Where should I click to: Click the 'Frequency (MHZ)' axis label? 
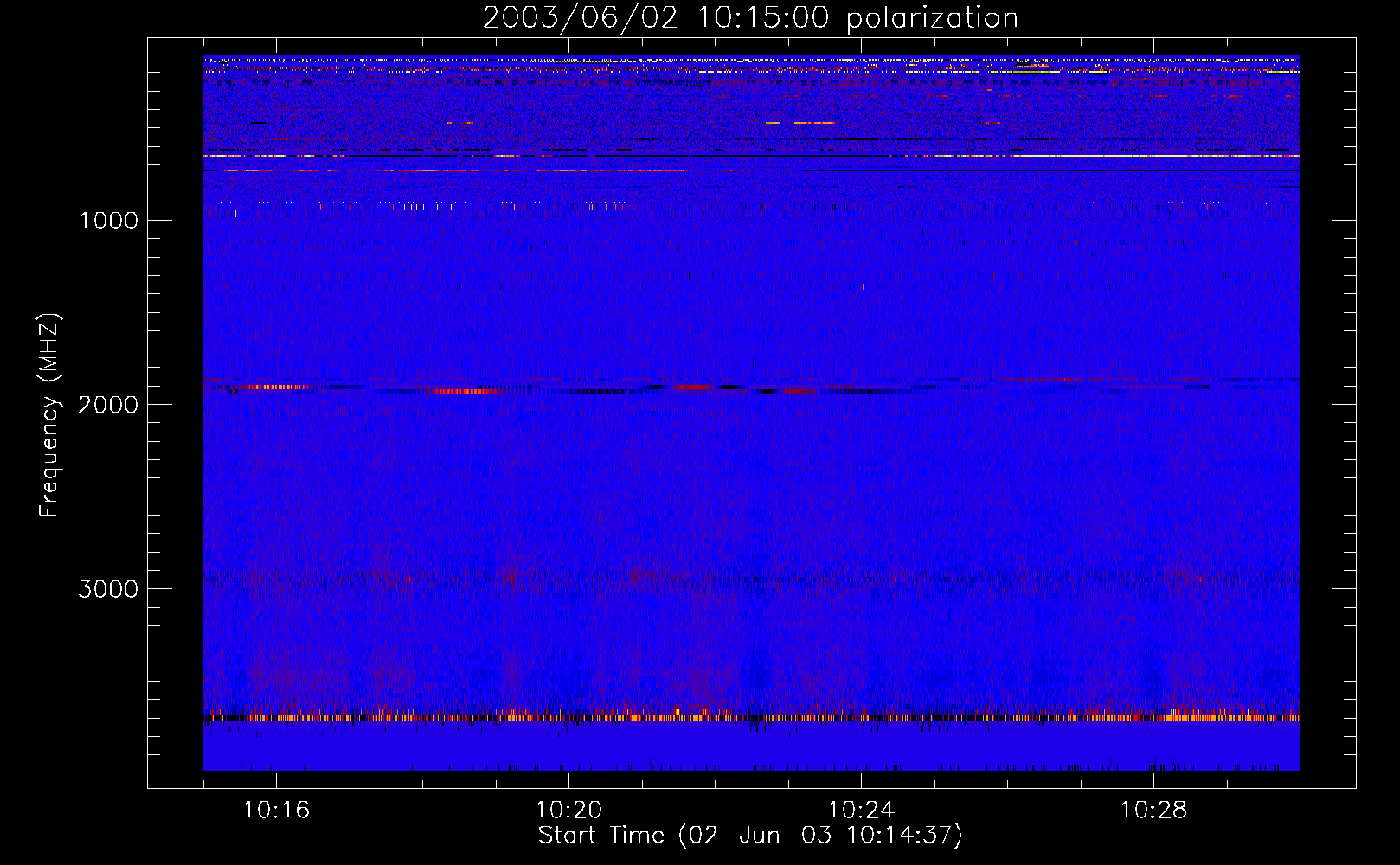click(x=49, y=415)
